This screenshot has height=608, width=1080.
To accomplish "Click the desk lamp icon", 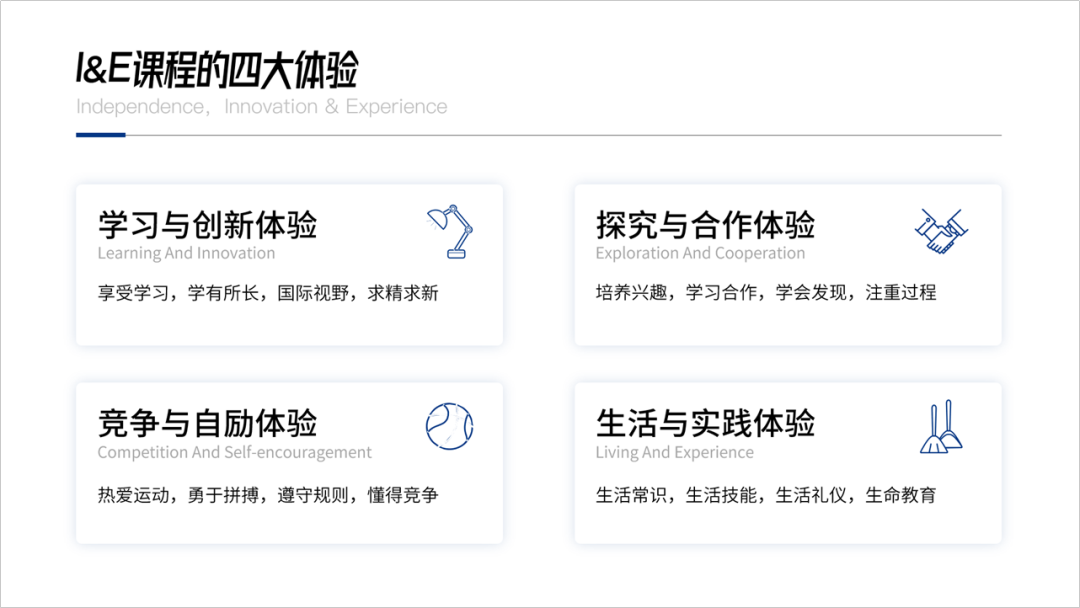I will pos(450,231).
